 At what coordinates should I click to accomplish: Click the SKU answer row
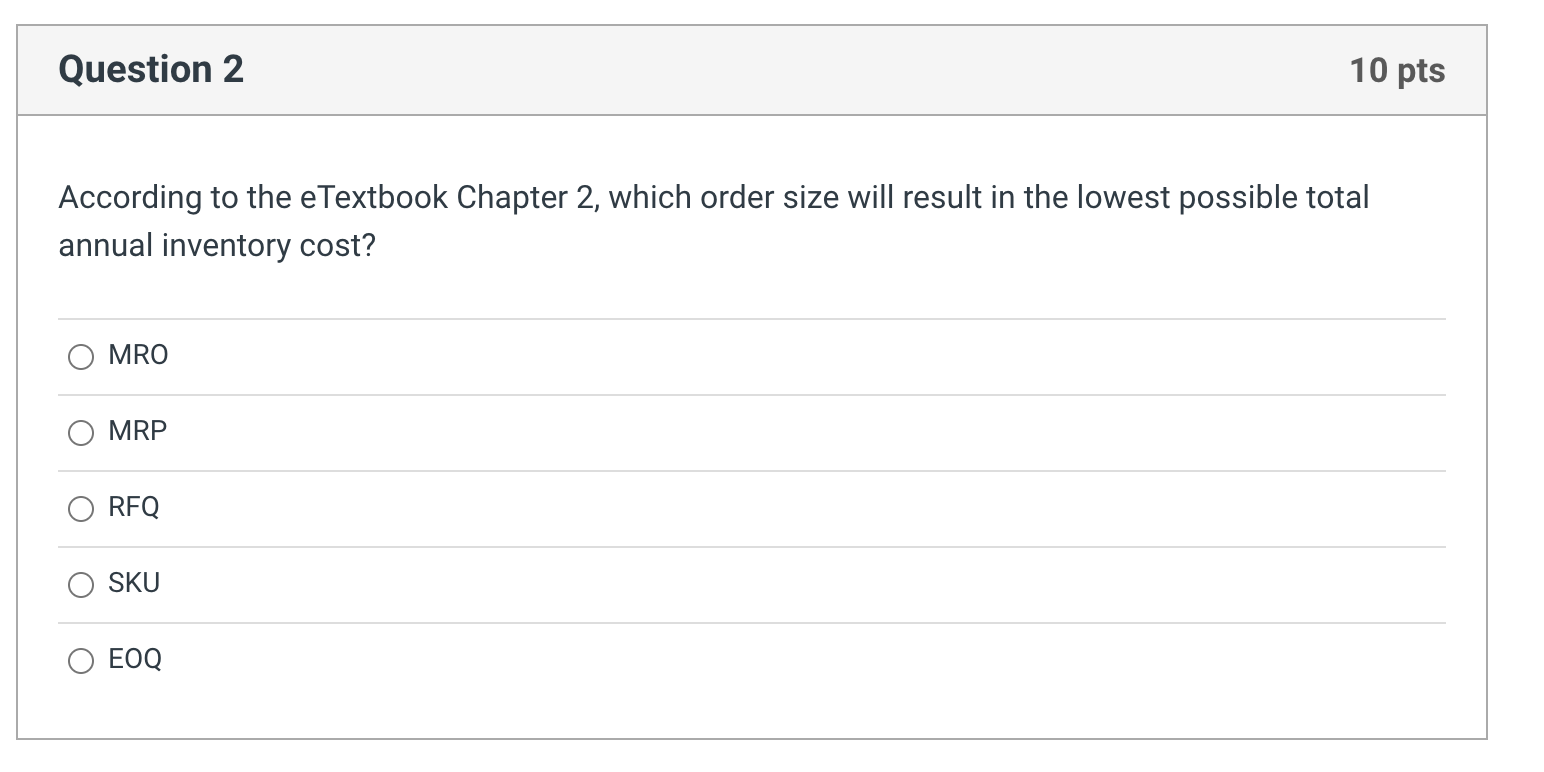[x=700, y=584]
